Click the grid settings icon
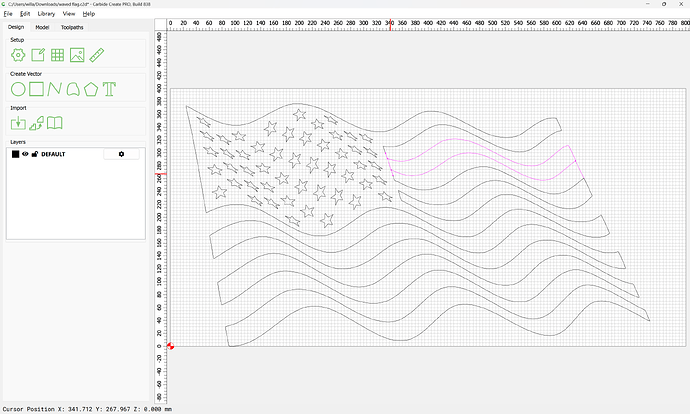This screenshot has height=414, width=690. tap(57, 54)
